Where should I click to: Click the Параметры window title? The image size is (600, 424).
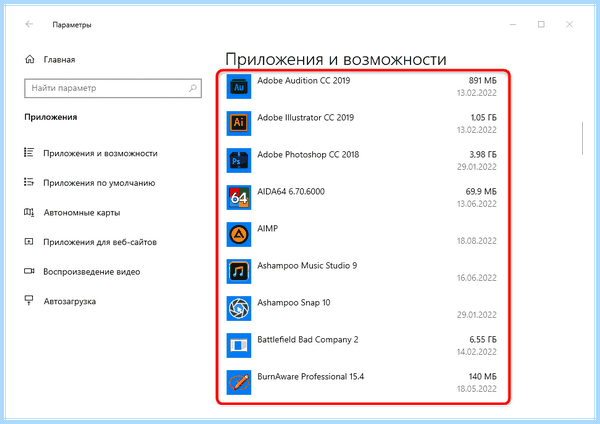[x=72, y=25]
